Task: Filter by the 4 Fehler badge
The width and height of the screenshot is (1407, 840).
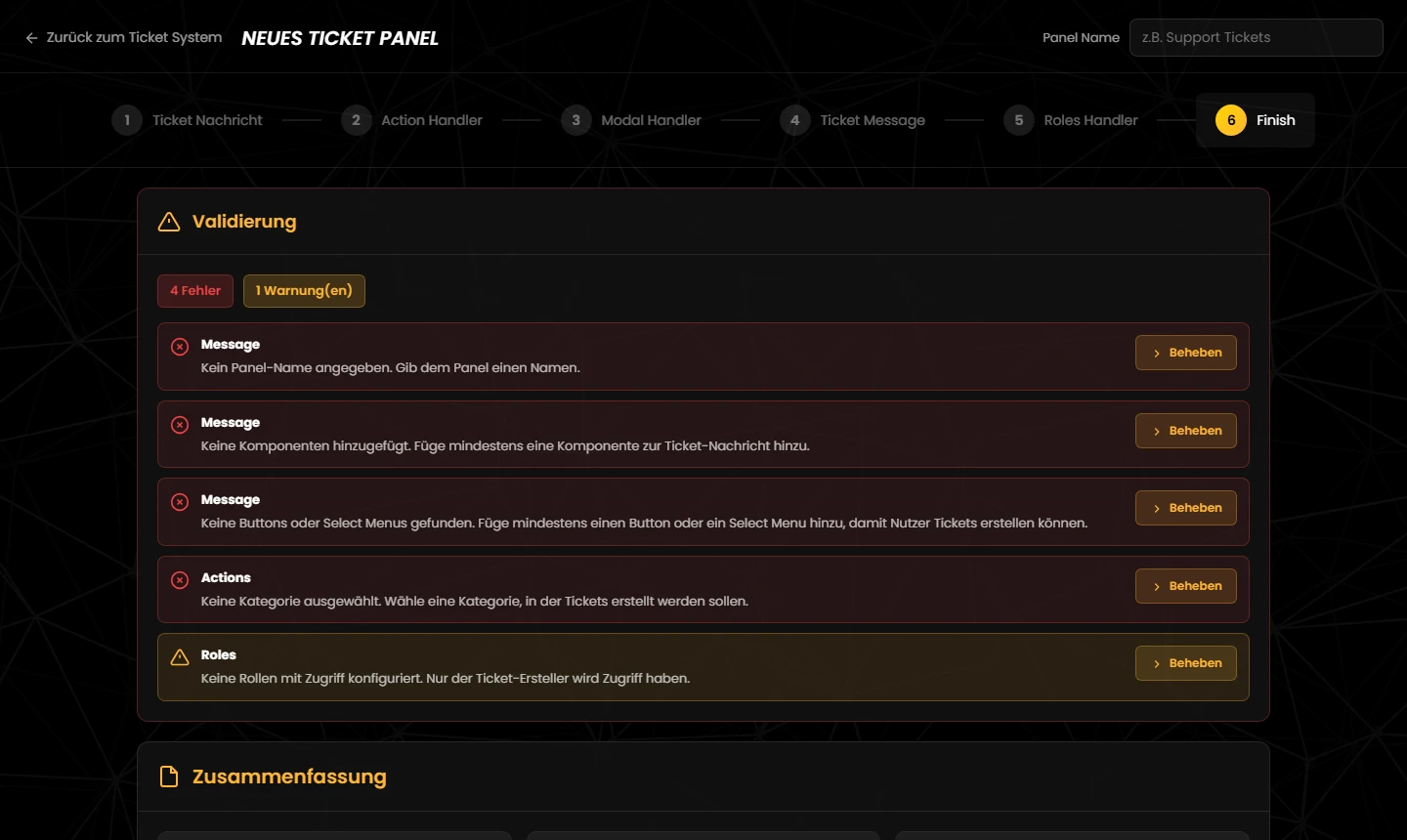Action: [195, 291]
